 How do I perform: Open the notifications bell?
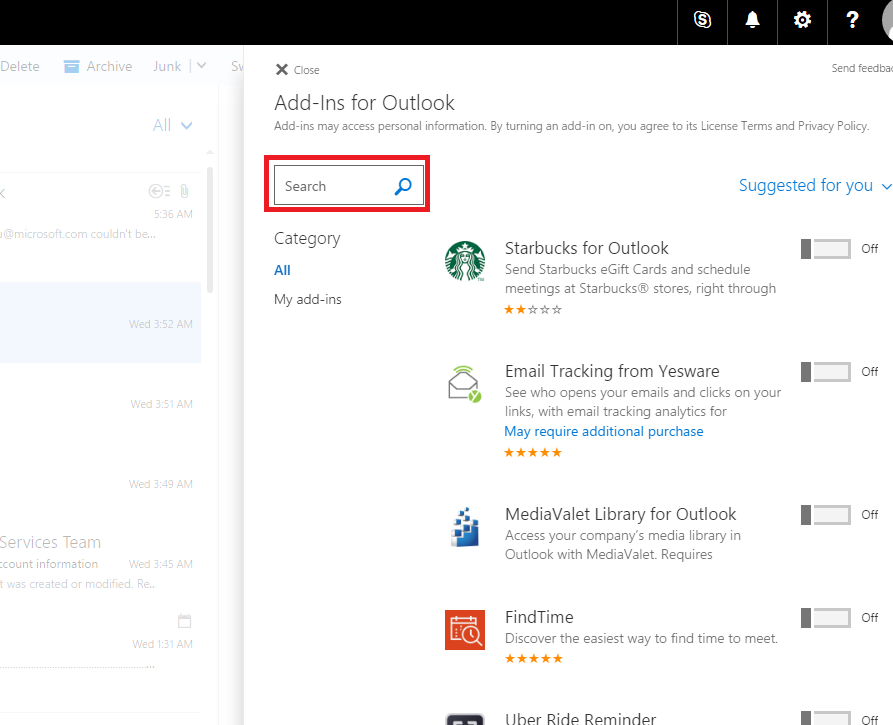click(x=752, y=20)
